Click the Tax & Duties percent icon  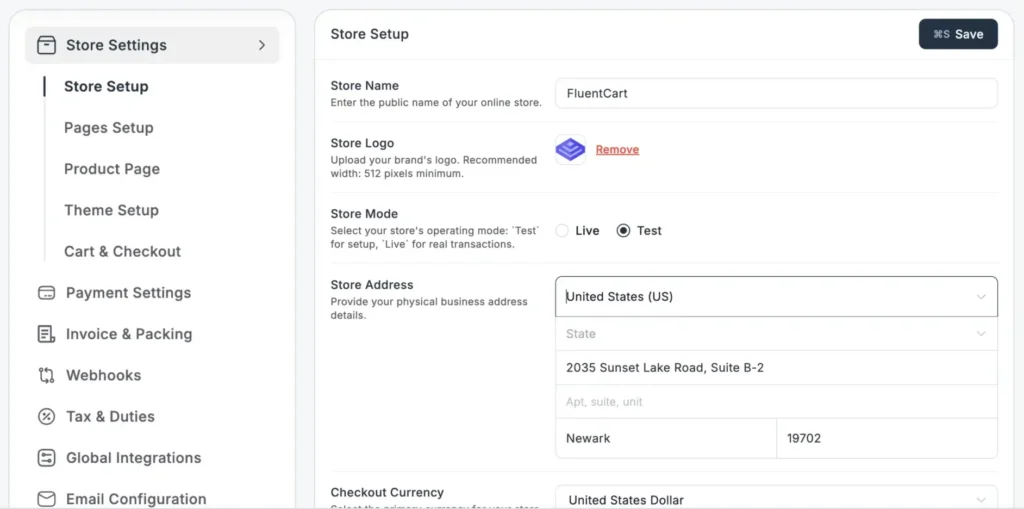(46, 416)
